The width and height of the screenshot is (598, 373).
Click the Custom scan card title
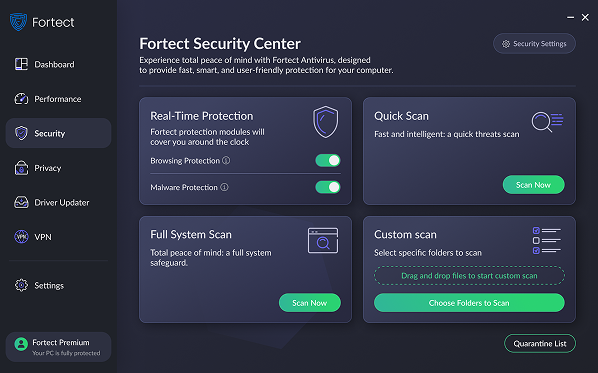(x=405, y=234)
